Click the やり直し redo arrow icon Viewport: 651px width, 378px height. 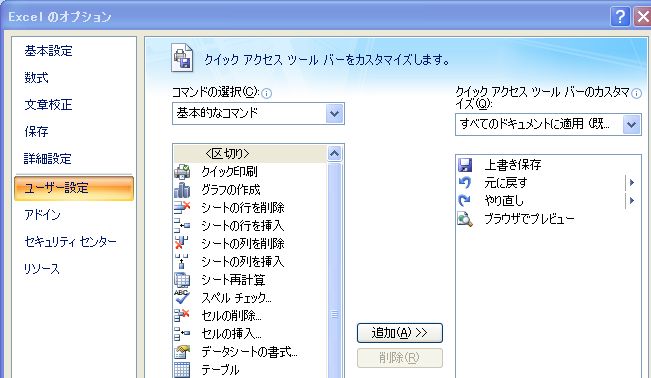pos(465,201)
